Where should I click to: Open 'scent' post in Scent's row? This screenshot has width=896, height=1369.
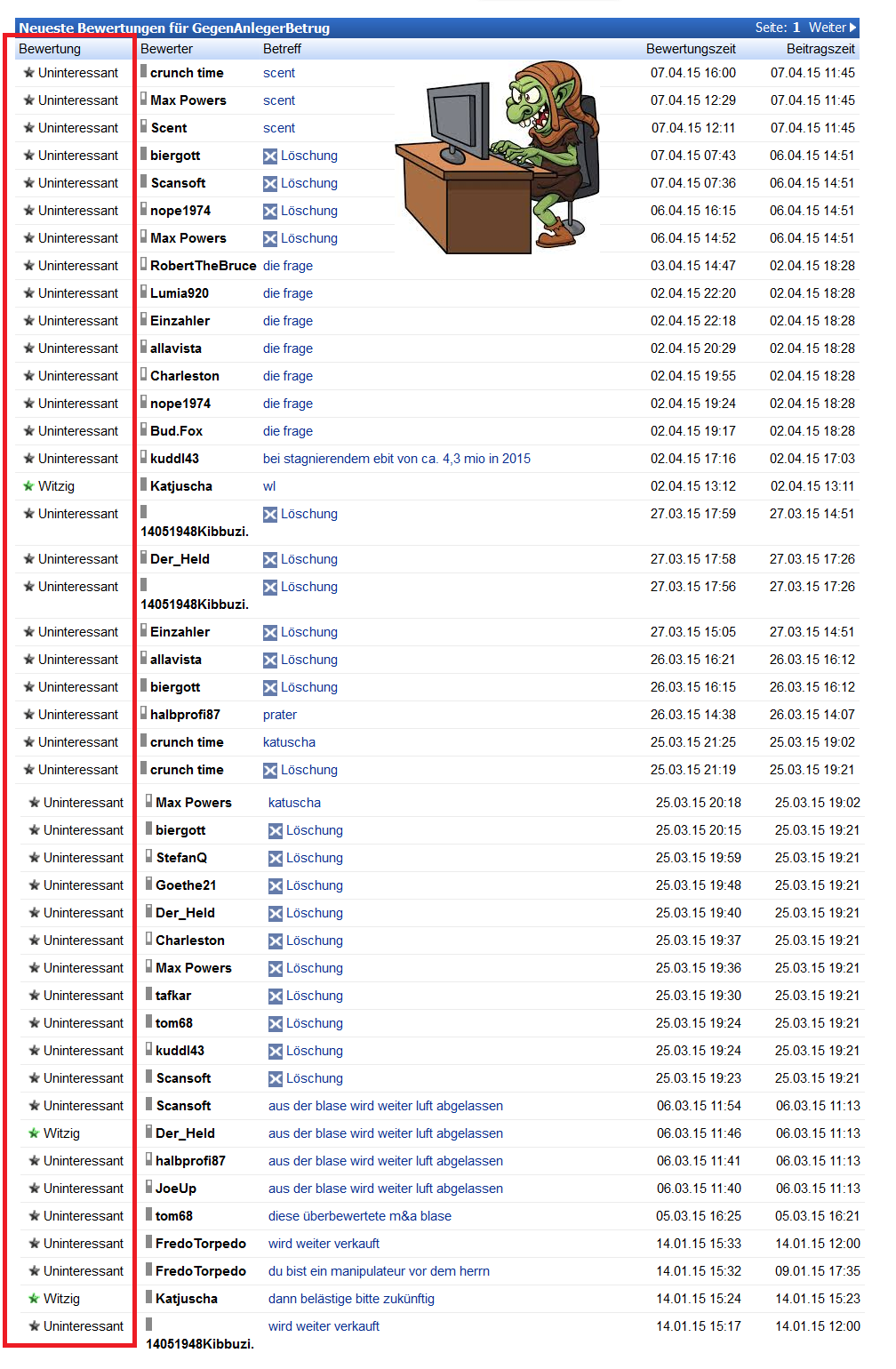pos(279,128)
